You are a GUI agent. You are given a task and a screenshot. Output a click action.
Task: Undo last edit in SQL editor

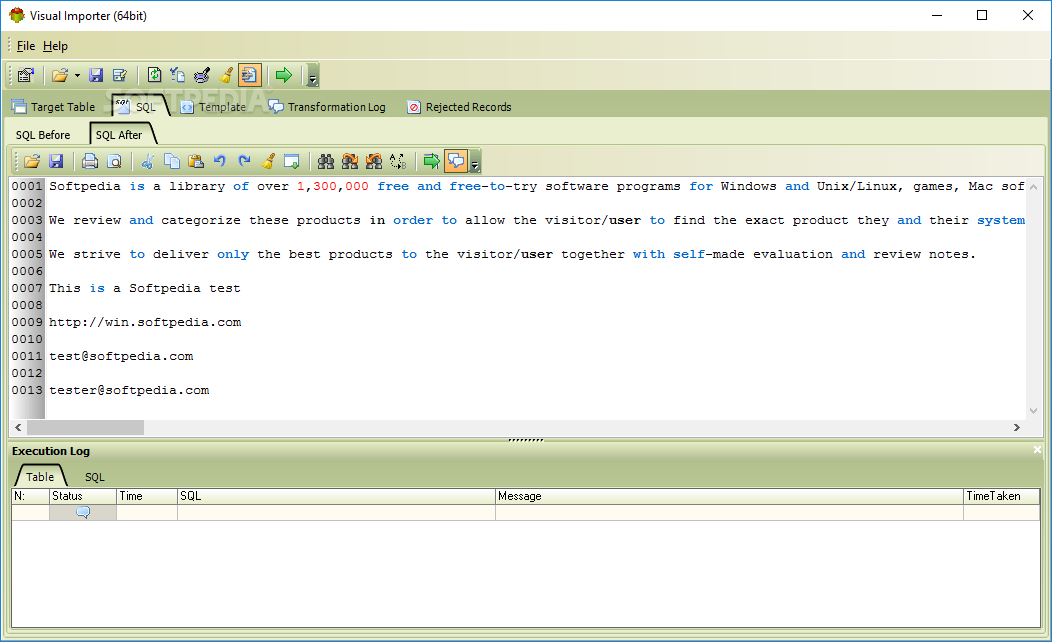pos(219,161)
